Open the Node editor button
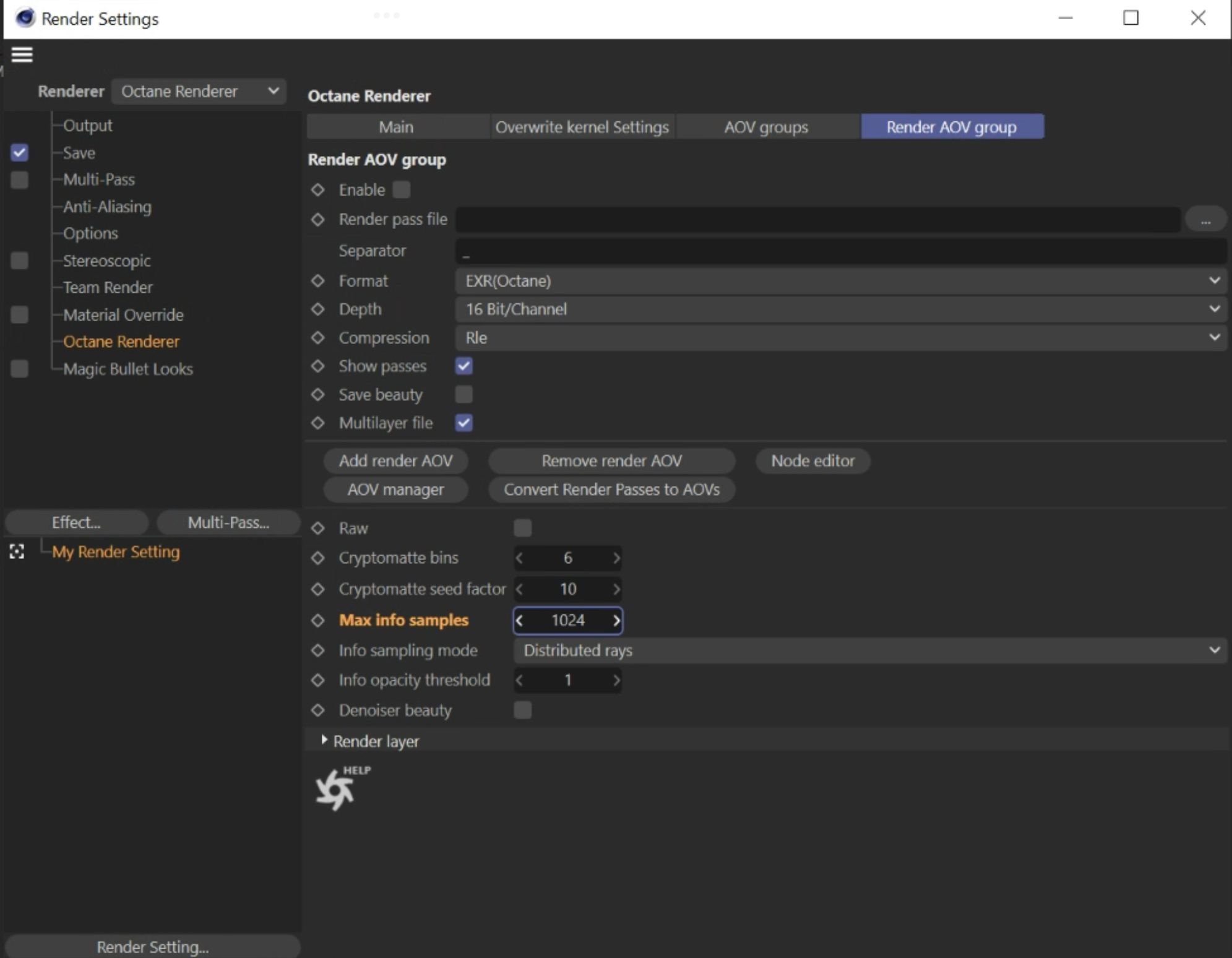The width and height of the screenshot is (1232, 958). click(812, 460)
